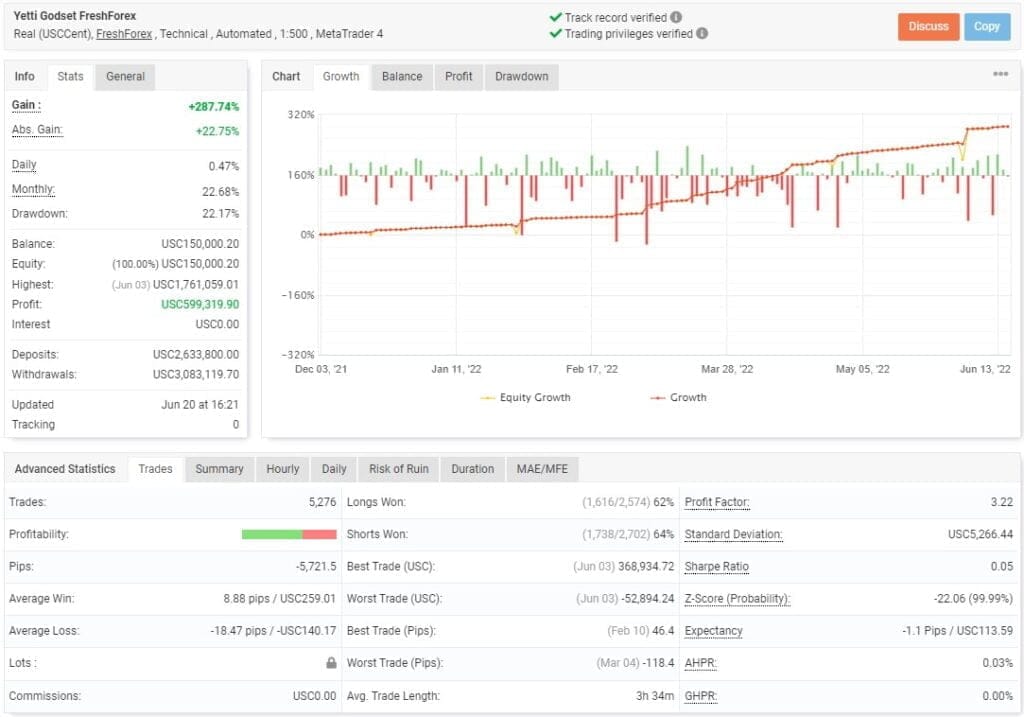This screenshot has height=717, width=1024.
Task: Open the FreshForex broker link
Action: click(123, 31)
